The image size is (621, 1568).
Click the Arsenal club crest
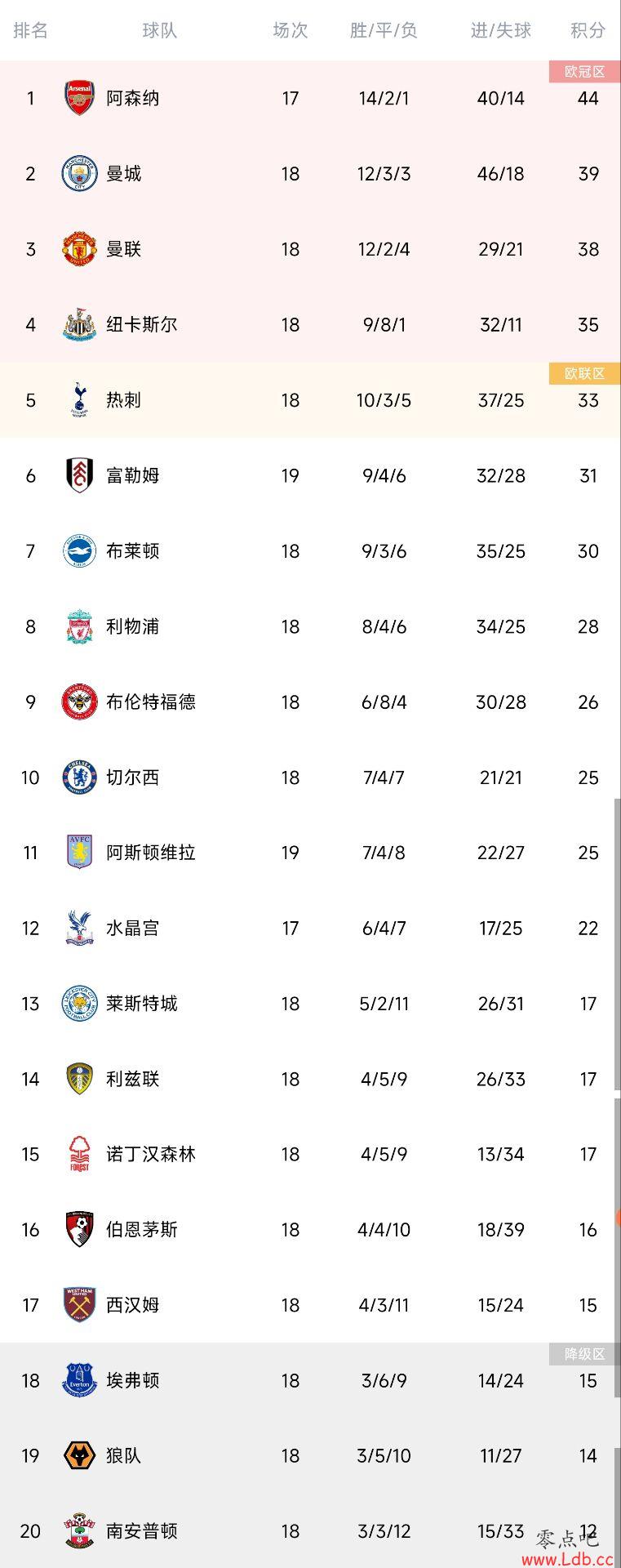point(79,98)
